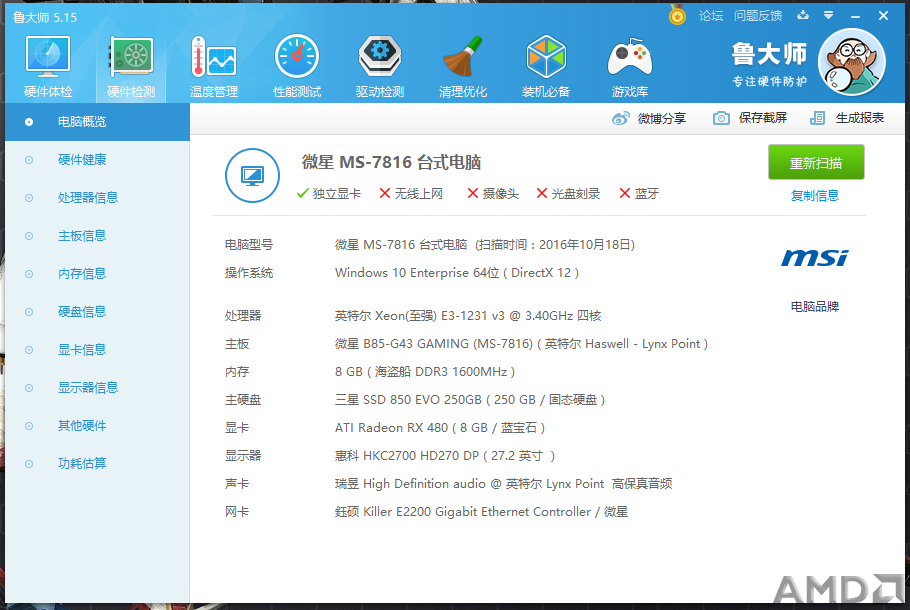This screenshot has width=910, height=610.
Task: Launch 性能测试 performance test gauge icon
Action: click(297, 66)
